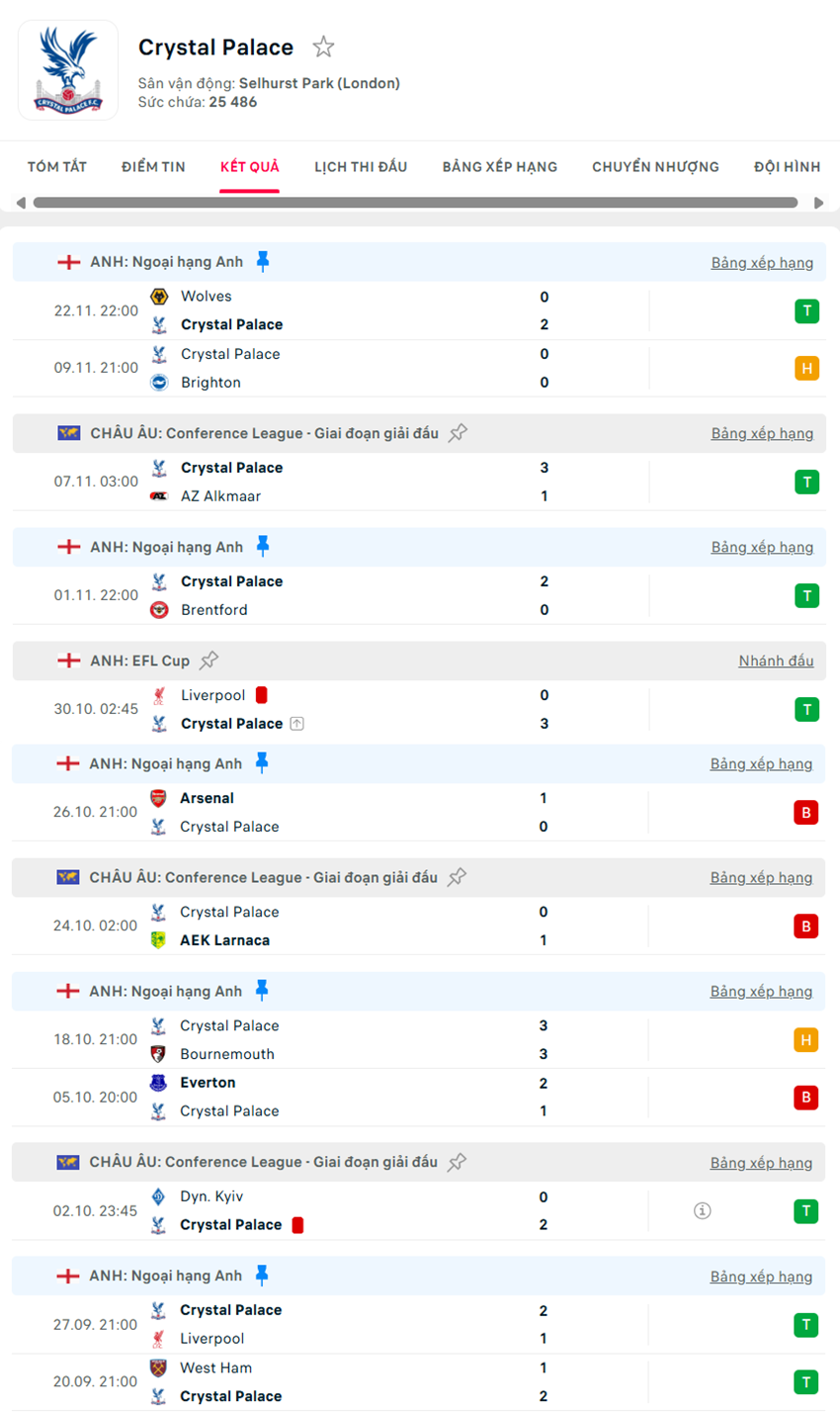This screenshot has height=1414, width=840.
Task: Click the advancing icon beside Crystal Palace in EFL Cup
Action: pos(297,724)
